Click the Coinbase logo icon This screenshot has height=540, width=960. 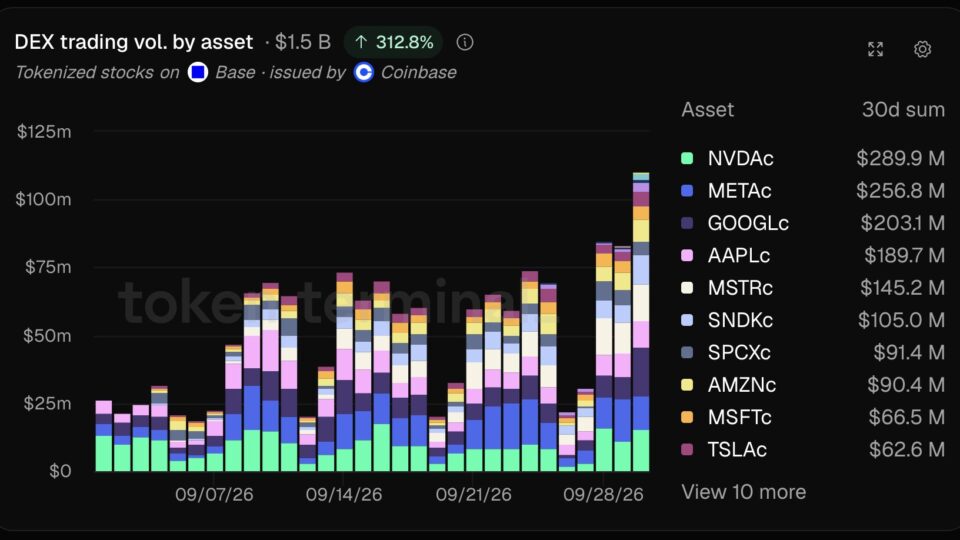[x=364, y=72]
